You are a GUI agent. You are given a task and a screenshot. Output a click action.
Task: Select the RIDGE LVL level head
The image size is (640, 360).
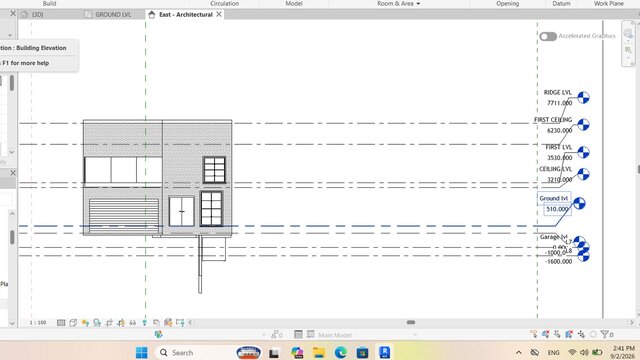click(x=583, y=98)
